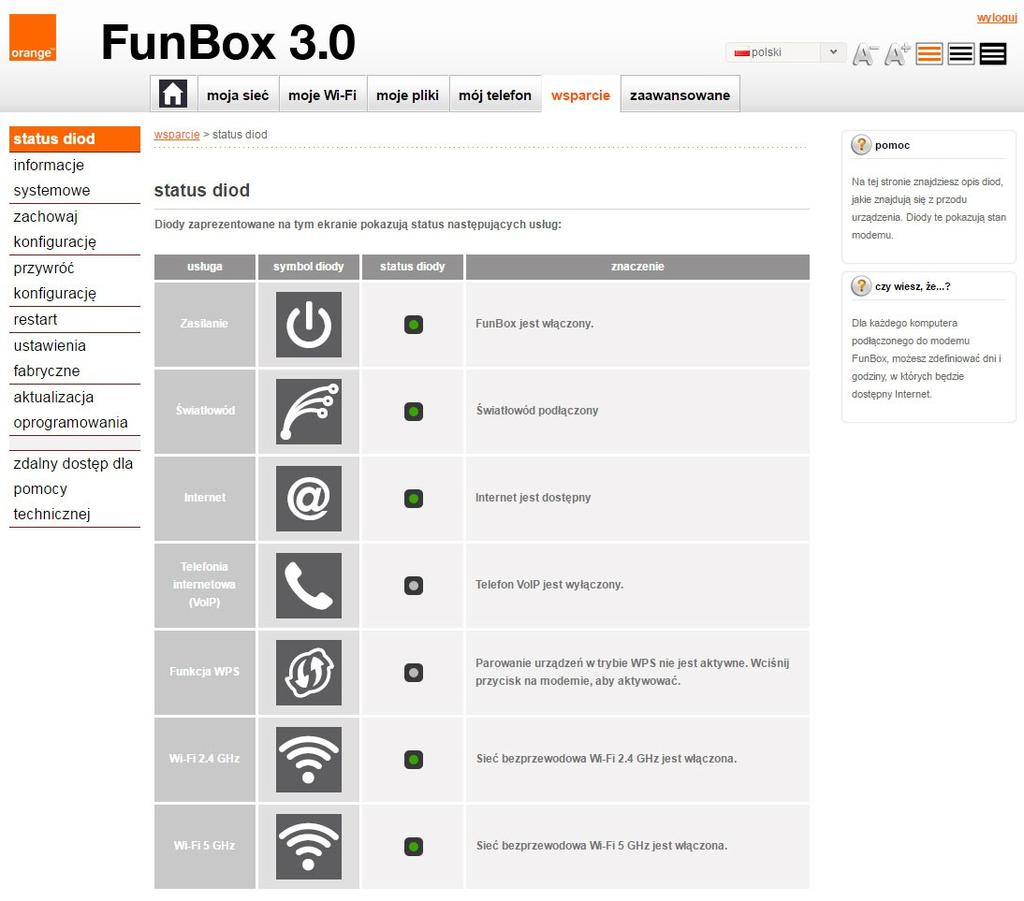
Task: Click the 'czy wiesz, że' question mark icon
Action: (x=861, y=286)
